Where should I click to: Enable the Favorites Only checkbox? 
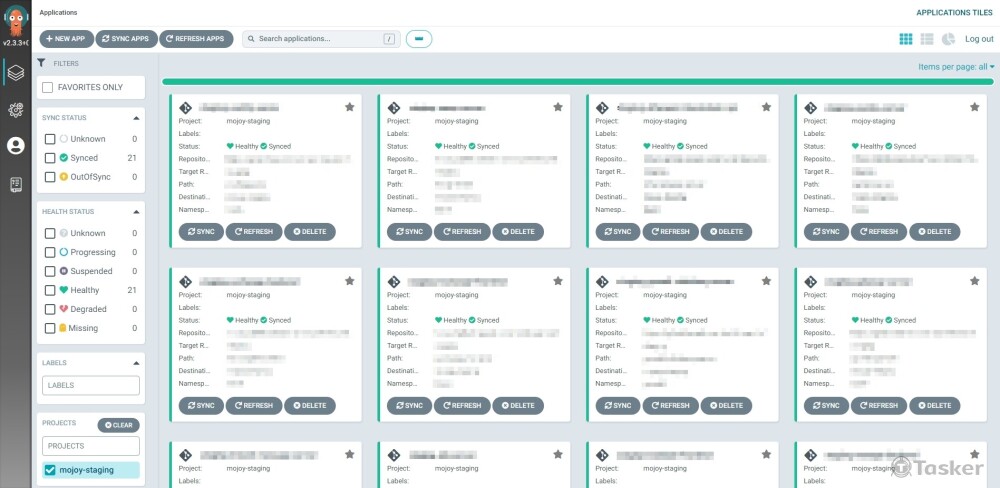point(48,88)
